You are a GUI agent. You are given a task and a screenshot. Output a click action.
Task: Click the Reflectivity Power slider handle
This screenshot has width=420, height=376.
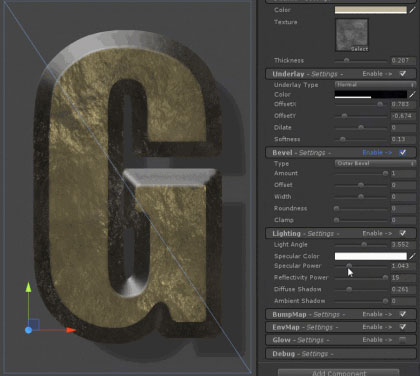click(385, 277)
